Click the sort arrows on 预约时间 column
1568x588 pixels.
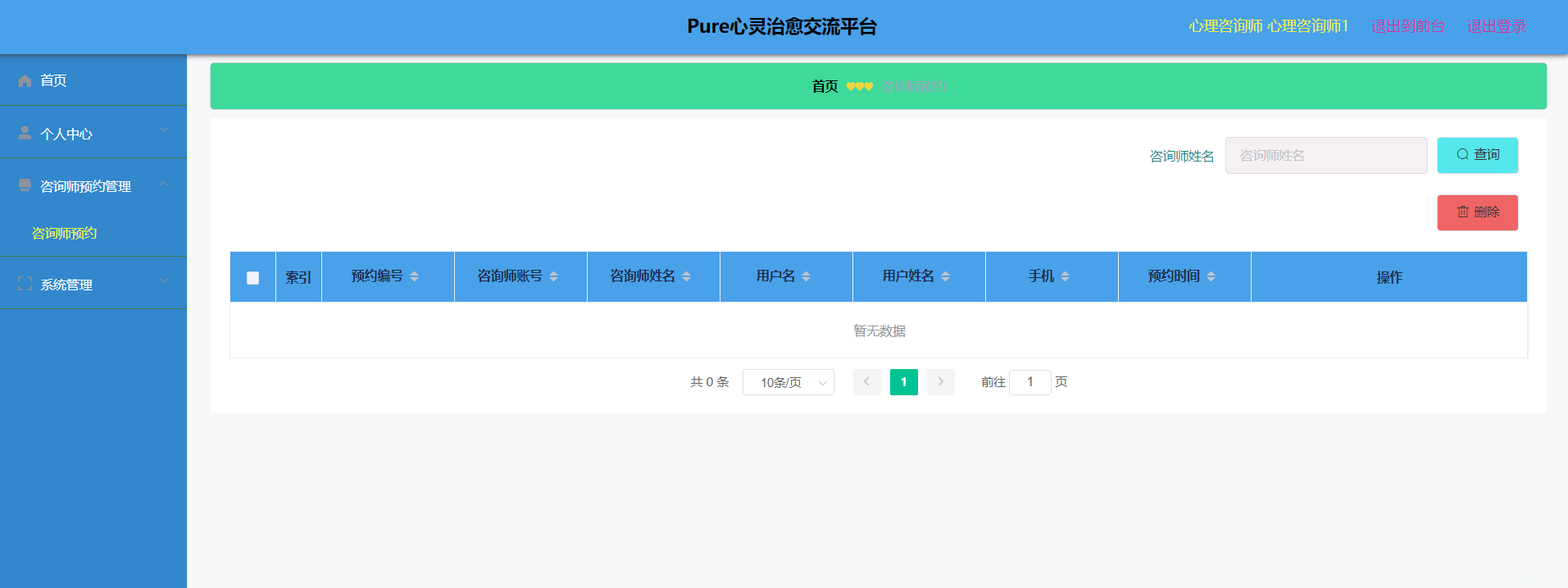1211,276
